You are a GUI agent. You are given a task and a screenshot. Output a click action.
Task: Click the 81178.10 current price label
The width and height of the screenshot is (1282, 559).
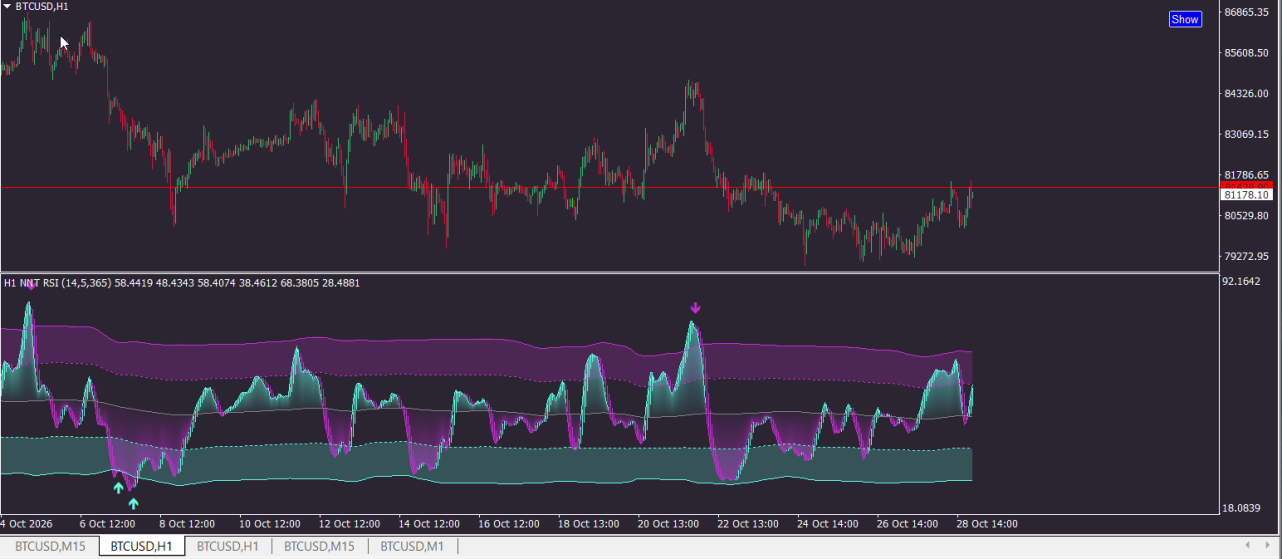[1245, 196]
